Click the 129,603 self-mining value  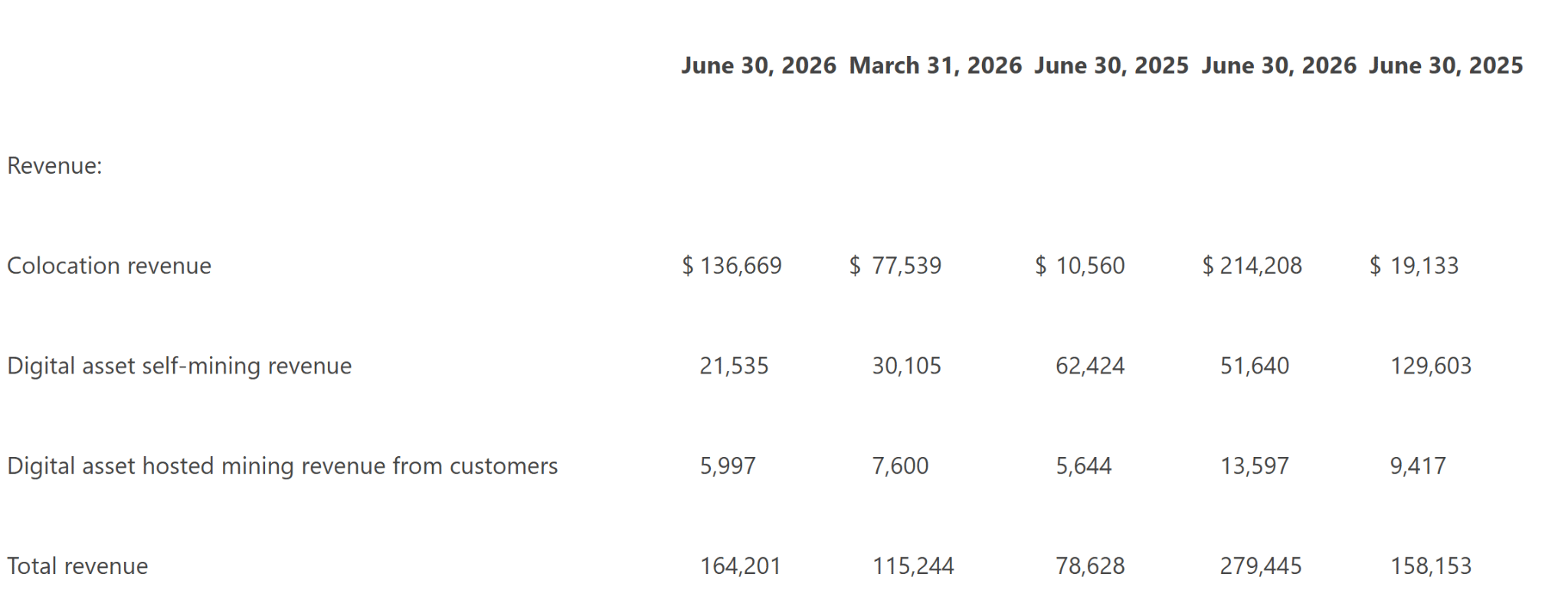pyautogui.click(x=1431, y=366)
